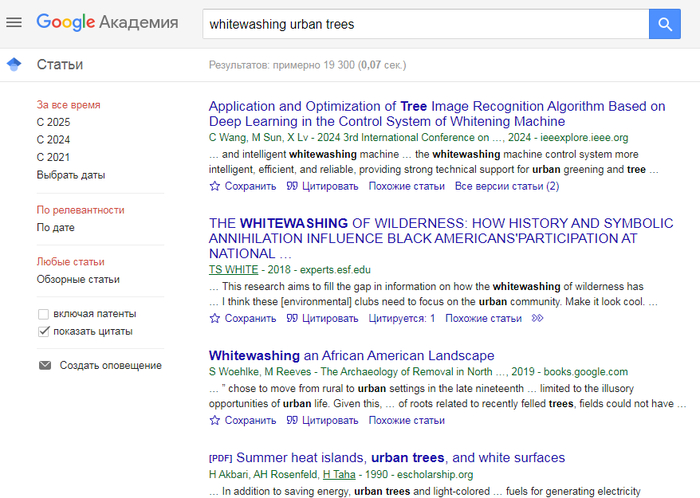Click the Google Академия logo
The width and height of the screenshot is (700, 498).
click(107, 22)
